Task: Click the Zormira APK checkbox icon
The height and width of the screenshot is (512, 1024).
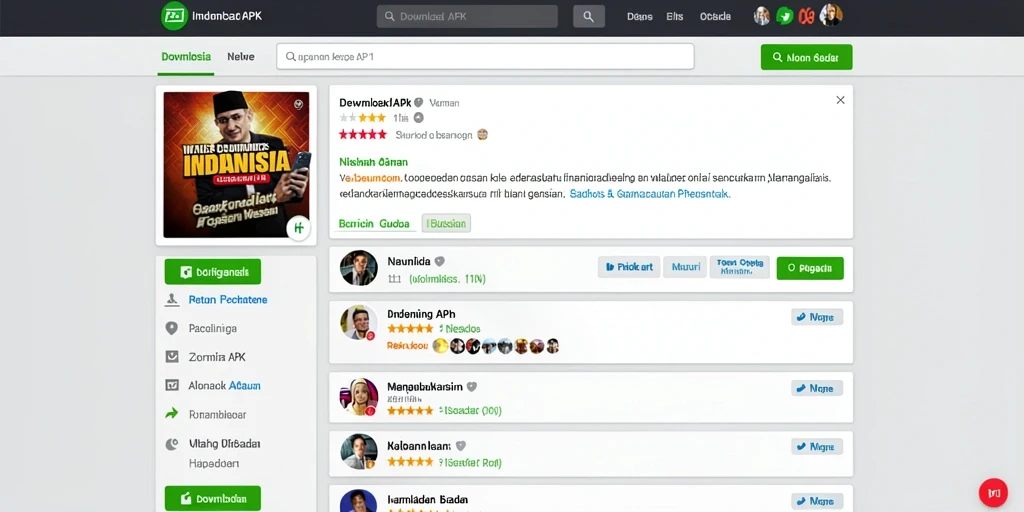Action: tap(172, 357)
